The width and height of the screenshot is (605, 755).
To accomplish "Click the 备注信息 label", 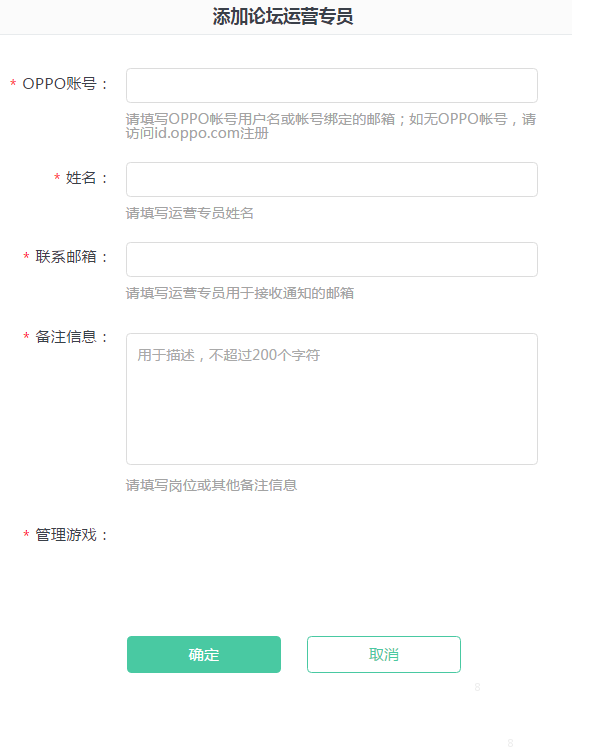I will [73, 337].
